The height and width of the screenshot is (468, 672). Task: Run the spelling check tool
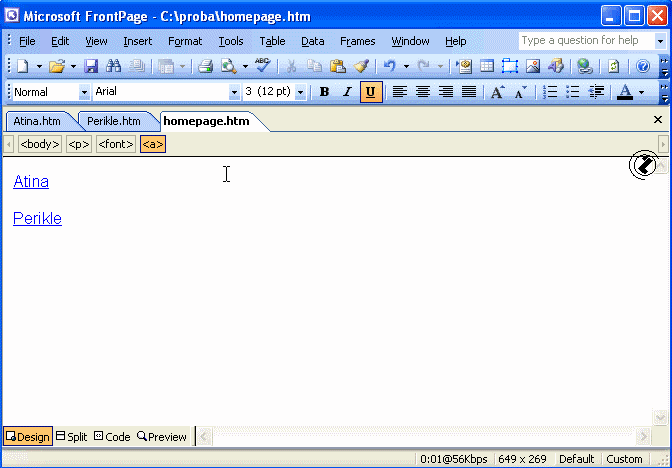tap(262, 66)
